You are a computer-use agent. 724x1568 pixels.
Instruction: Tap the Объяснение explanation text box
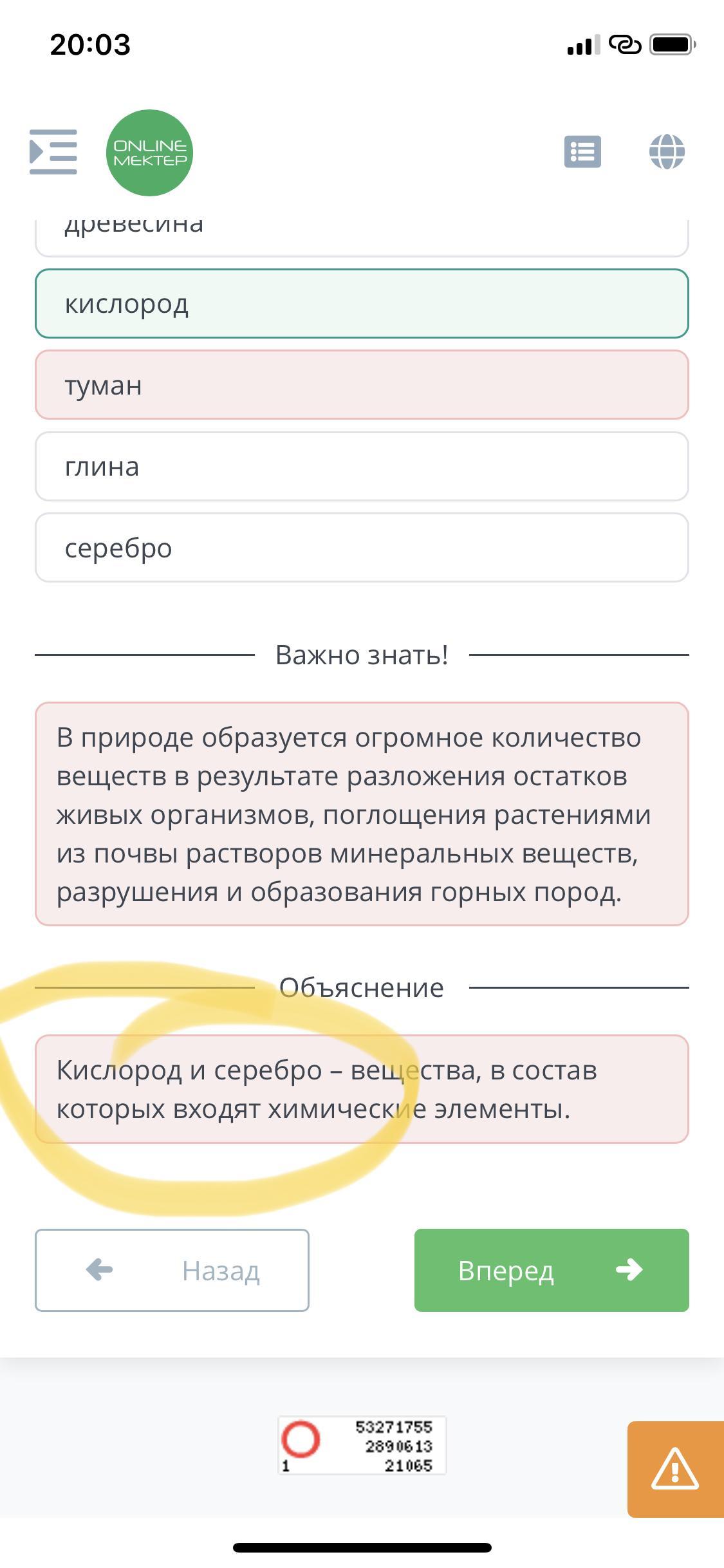coord(362,1089)
